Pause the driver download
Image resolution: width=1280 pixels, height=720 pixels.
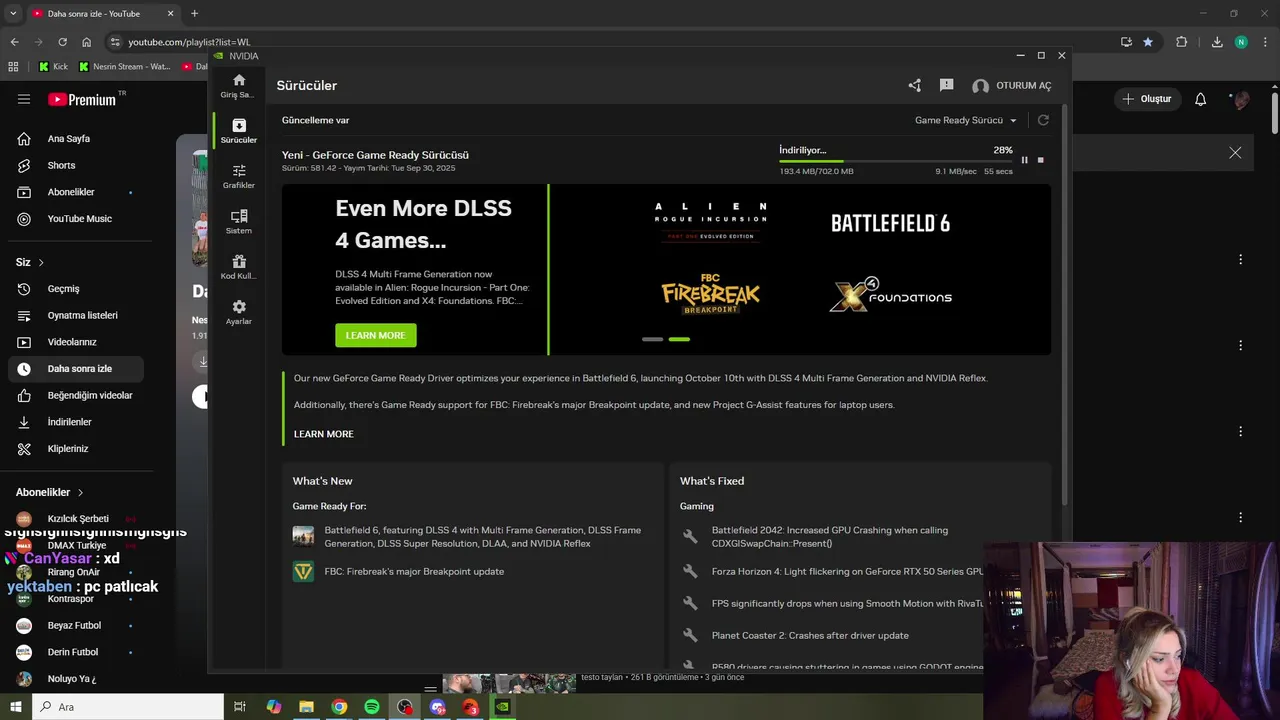coord(1024,160)
